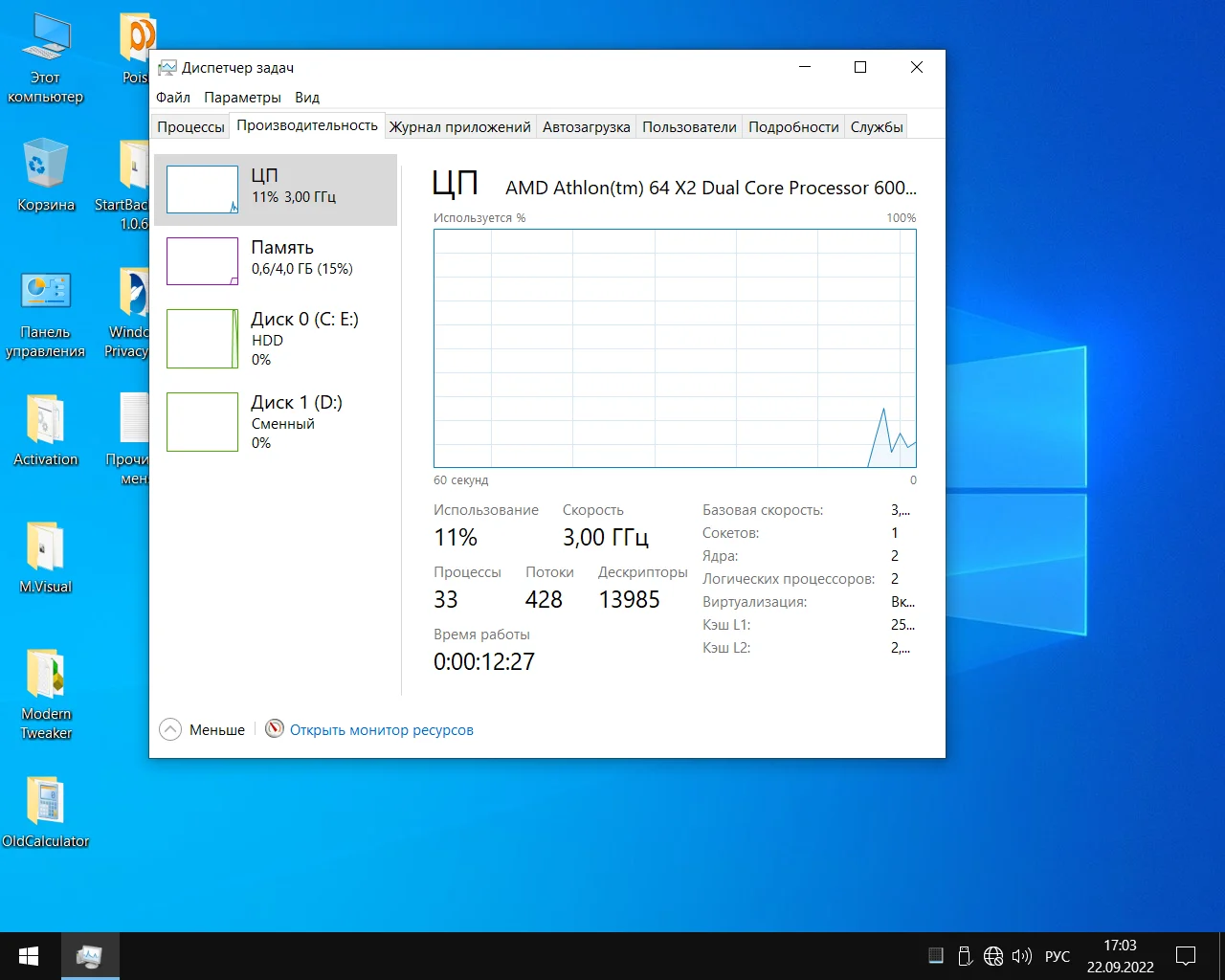Image resolution: width=1225 pixels, height=980 pixels.
Task: Open the Файл menu
Action: point(173,98)
